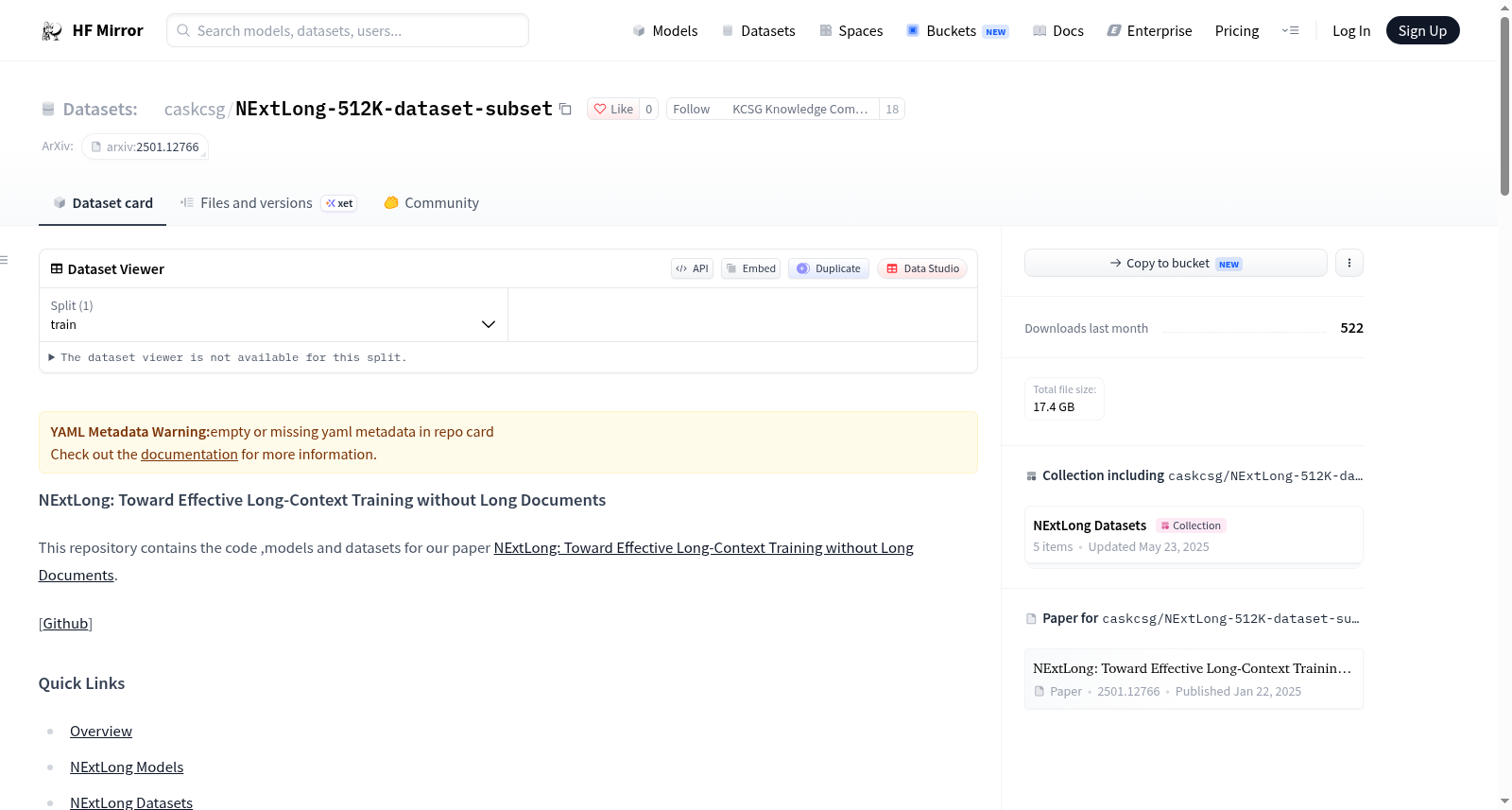Open the NExtLong paper card in the sidebar

point(1194,679)
